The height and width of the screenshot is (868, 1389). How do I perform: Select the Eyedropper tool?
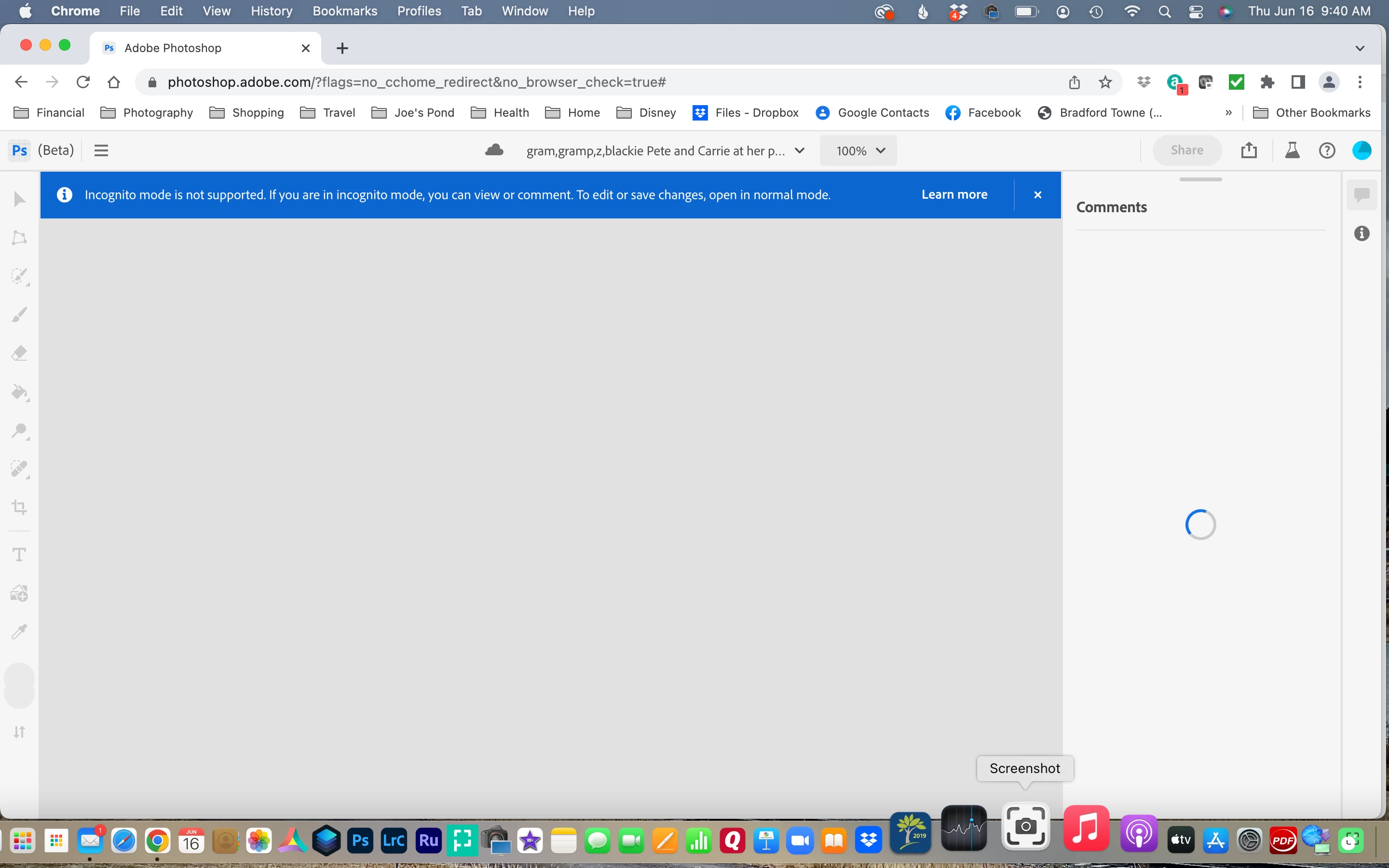19,632
